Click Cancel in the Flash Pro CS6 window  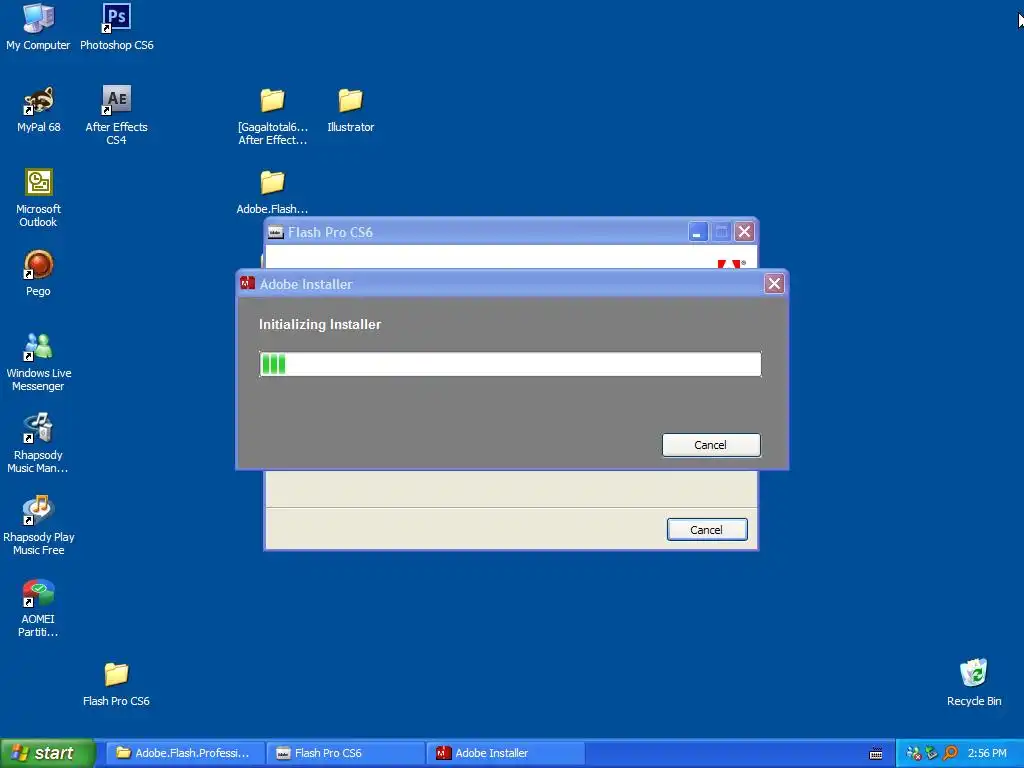[x=707, y=530]
